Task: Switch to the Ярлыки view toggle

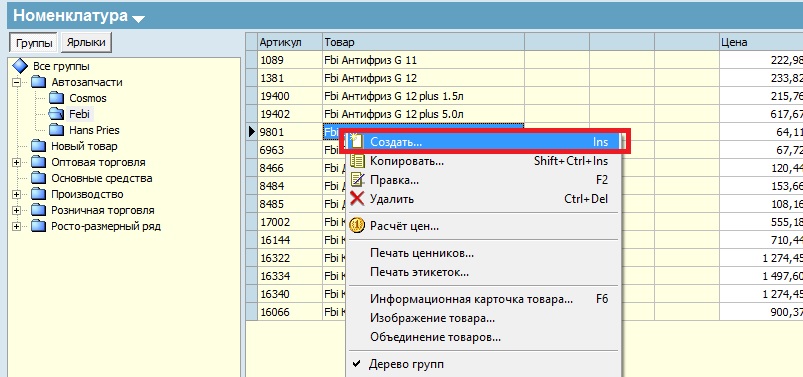Action: (86, 43)
